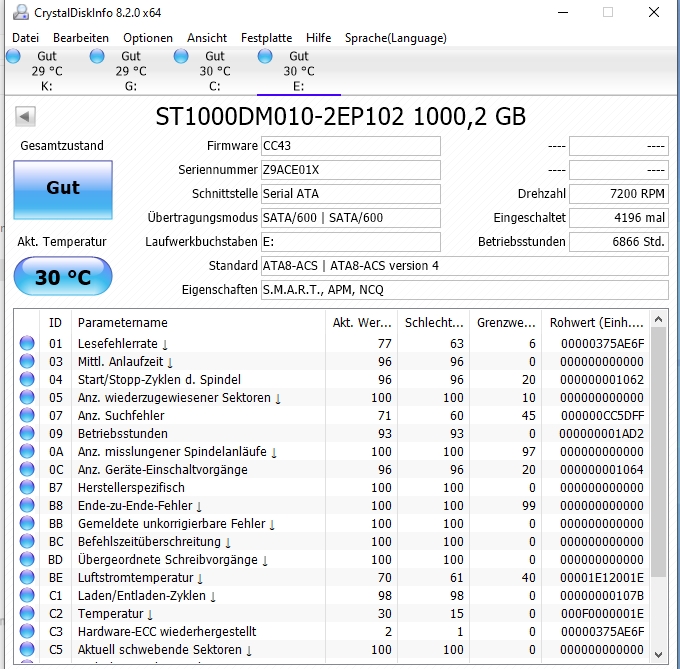Click the Betriebsstunden value 6866 Std.

tap(618, 241)
